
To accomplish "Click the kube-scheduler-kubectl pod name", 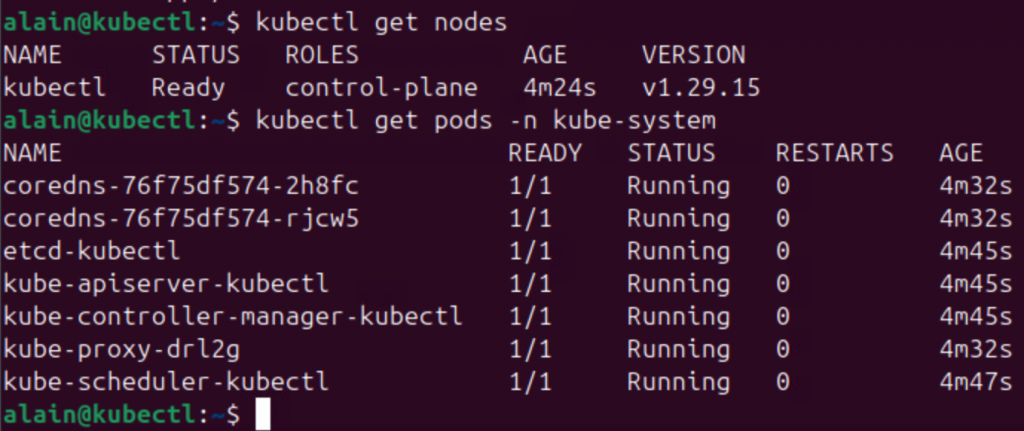I will click(166, 381).
